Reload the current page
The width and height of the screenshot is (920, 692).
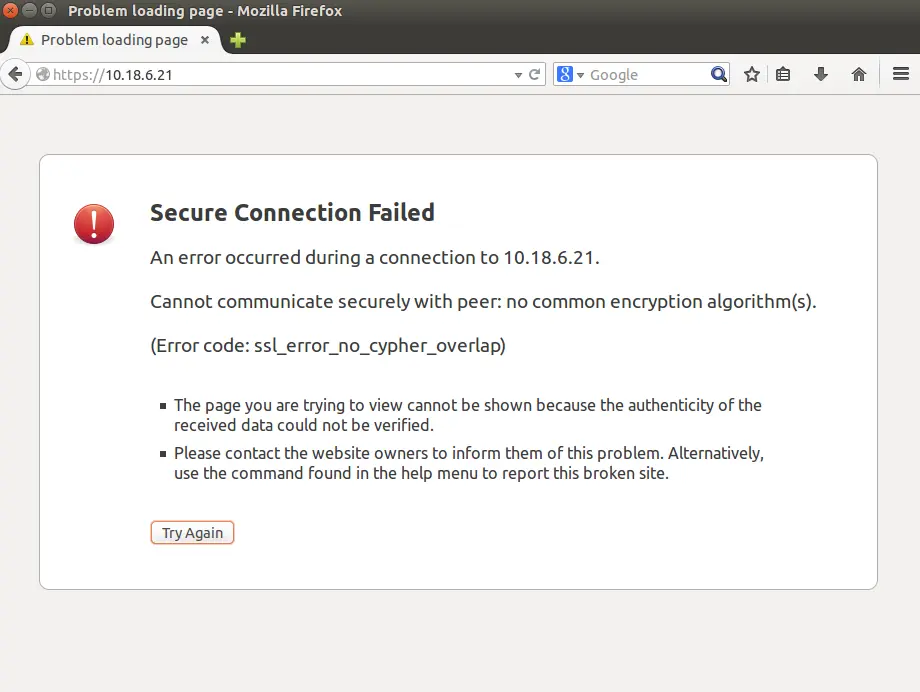click(535, 75)
